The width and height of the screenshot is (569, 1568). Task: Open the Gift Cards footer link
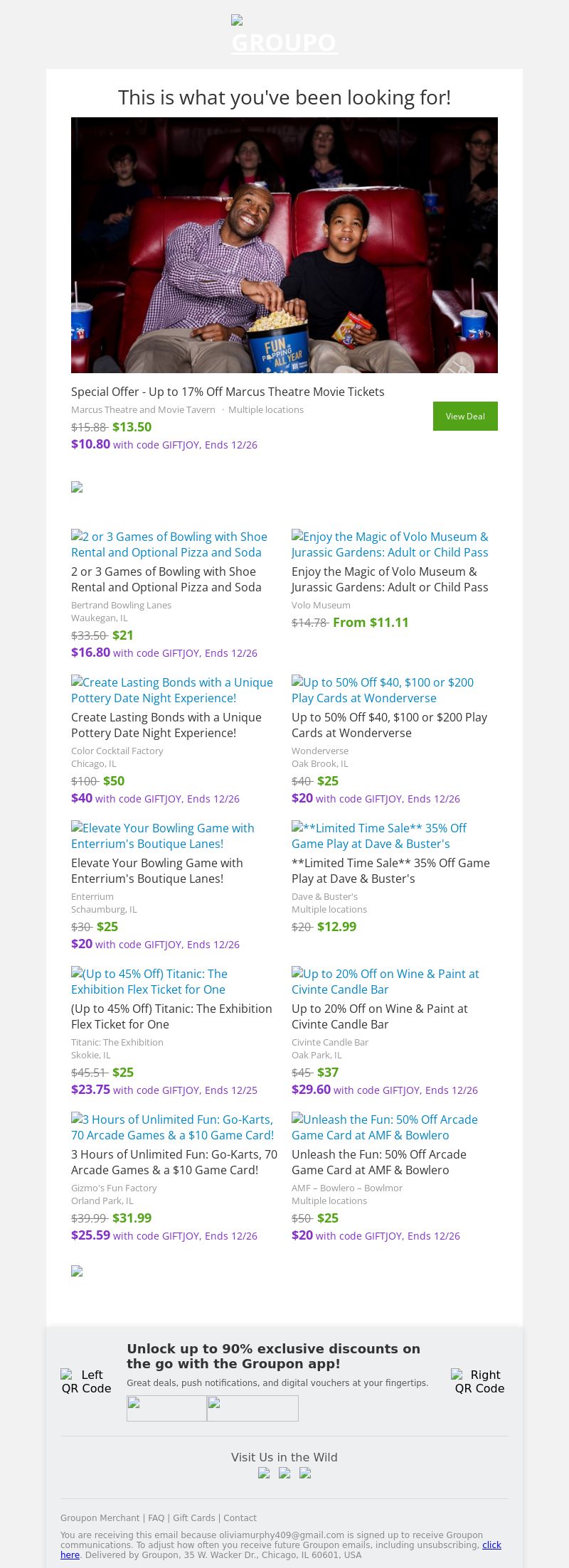click(193, 1518)
